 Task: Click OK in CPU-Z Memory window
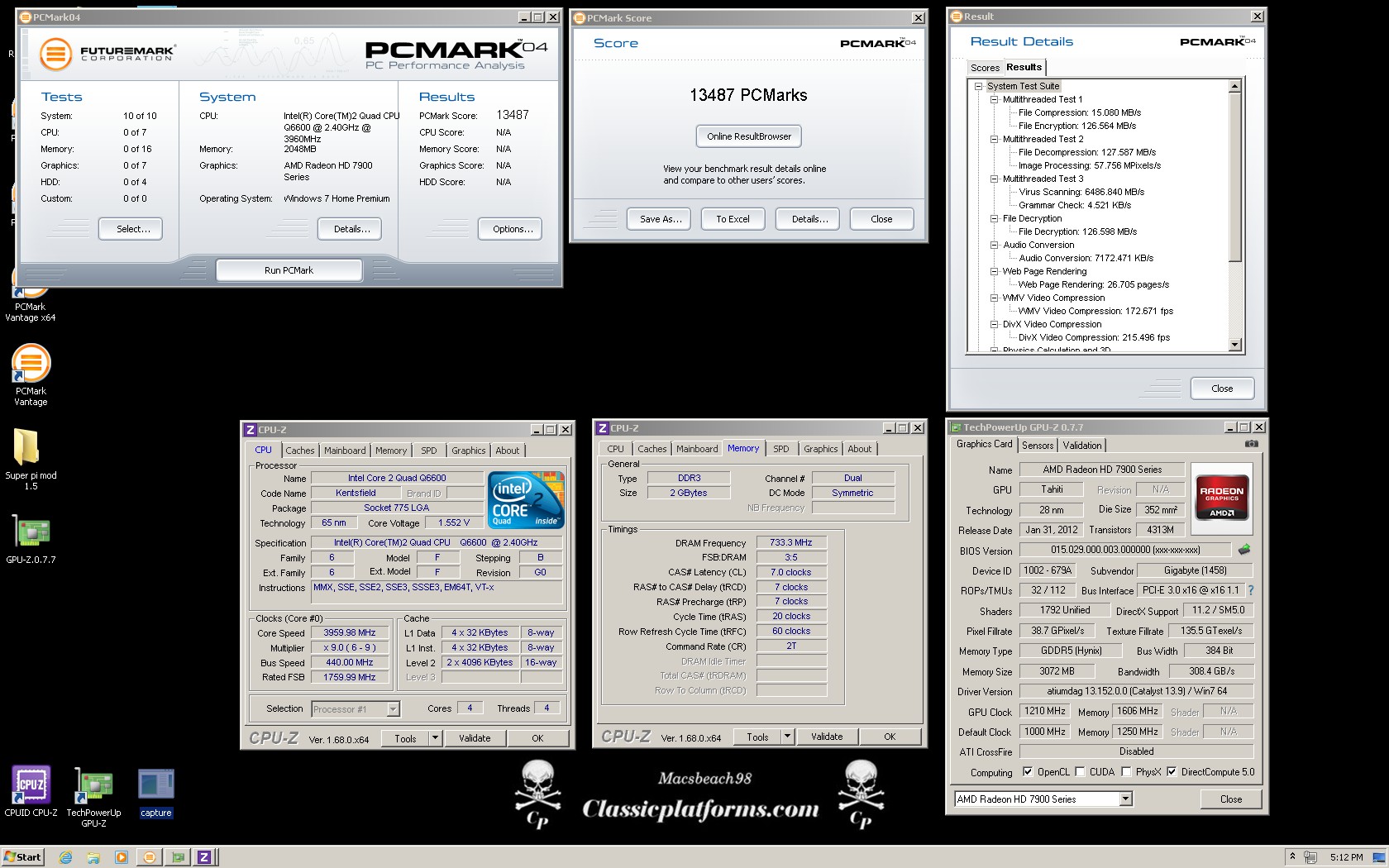pyautogui.click(x=890, y=737)
